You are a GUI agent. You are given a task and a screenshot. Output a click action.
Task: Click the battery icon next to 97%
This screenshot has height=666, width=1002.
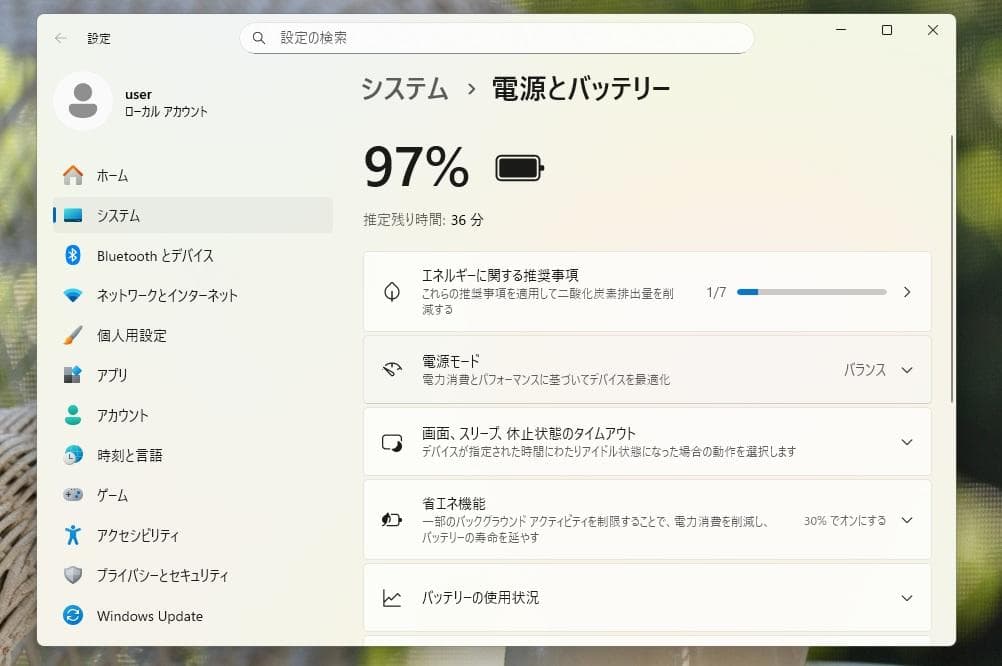point(517,167)
